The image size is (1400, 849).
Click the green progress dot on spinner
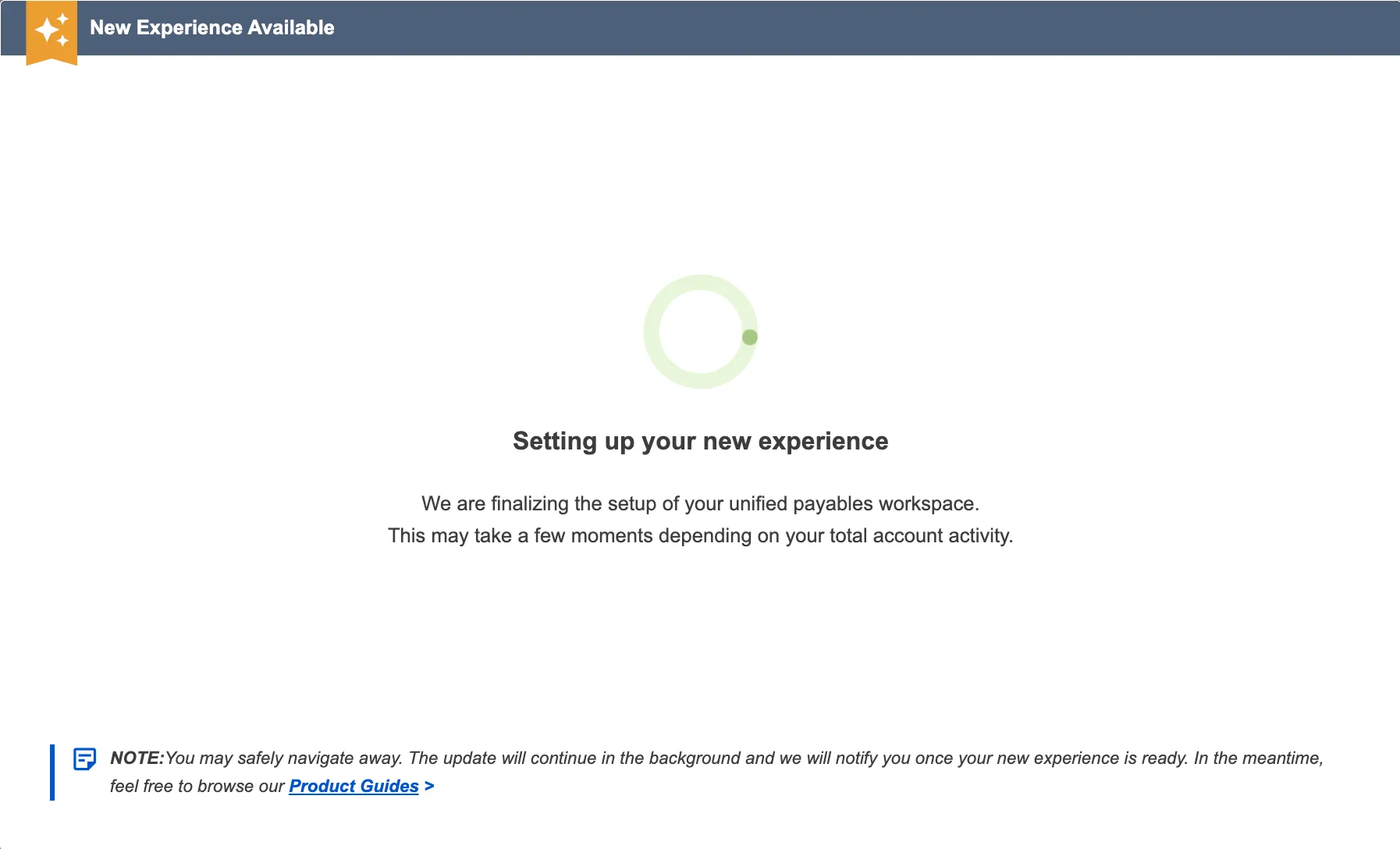tap(750, 337)
